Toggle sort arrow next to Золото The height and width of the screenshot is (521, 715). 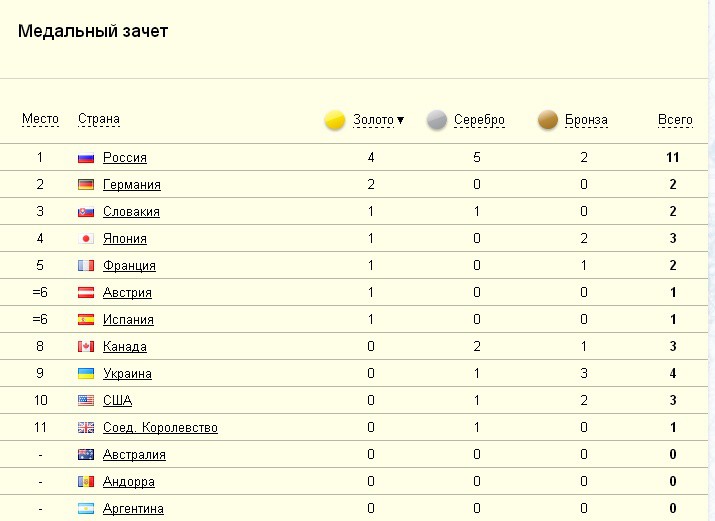(400, 120)
